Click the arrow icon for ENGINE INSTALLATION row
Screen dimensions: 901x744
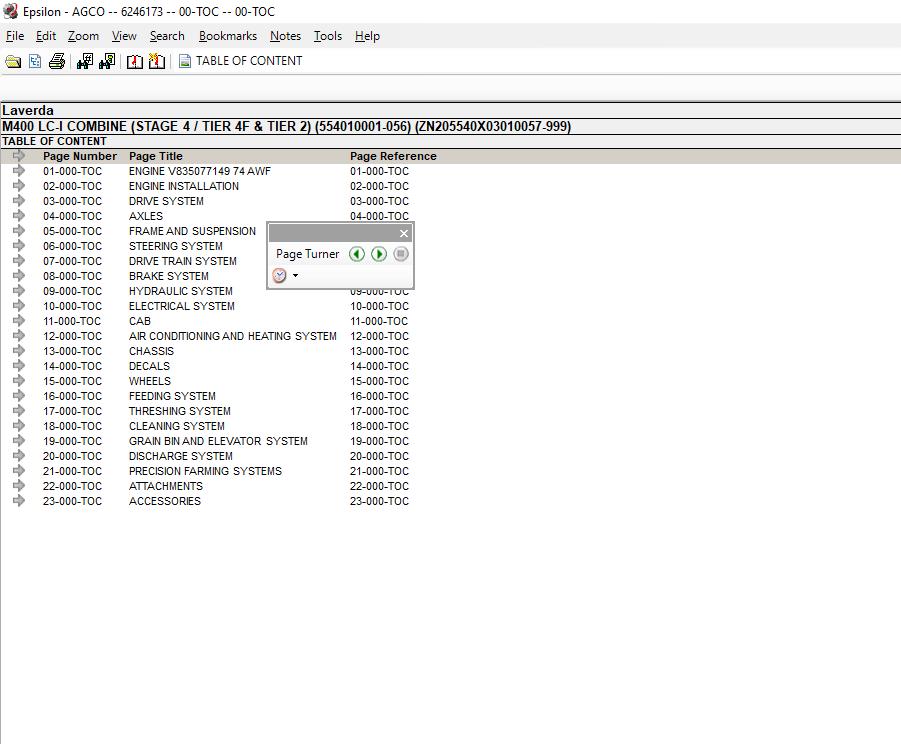[18, 186]
